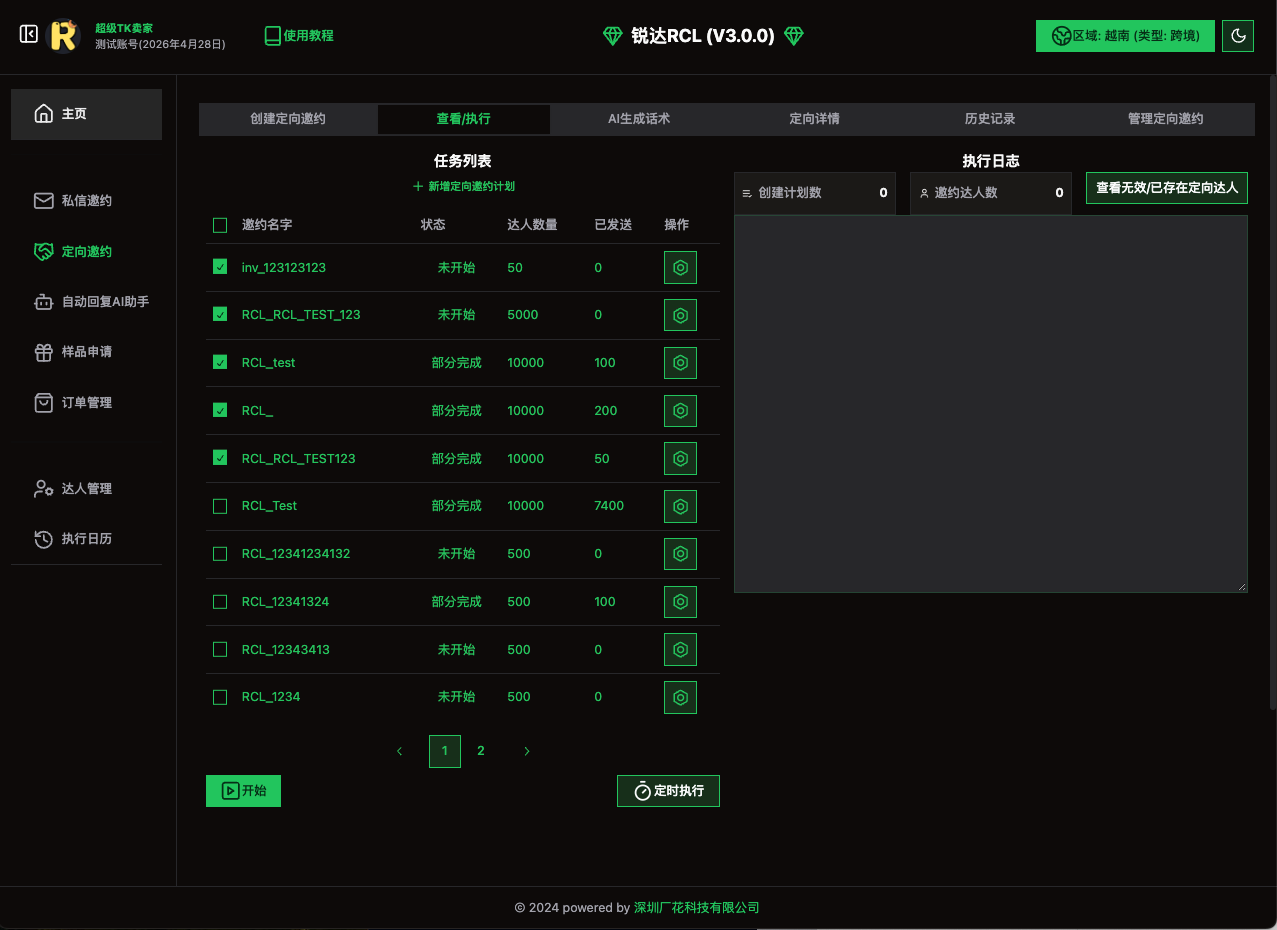Open the 区域: 越南 region selector
The height and width of the screenshot is (930, 1277).
pos(1125,36)
